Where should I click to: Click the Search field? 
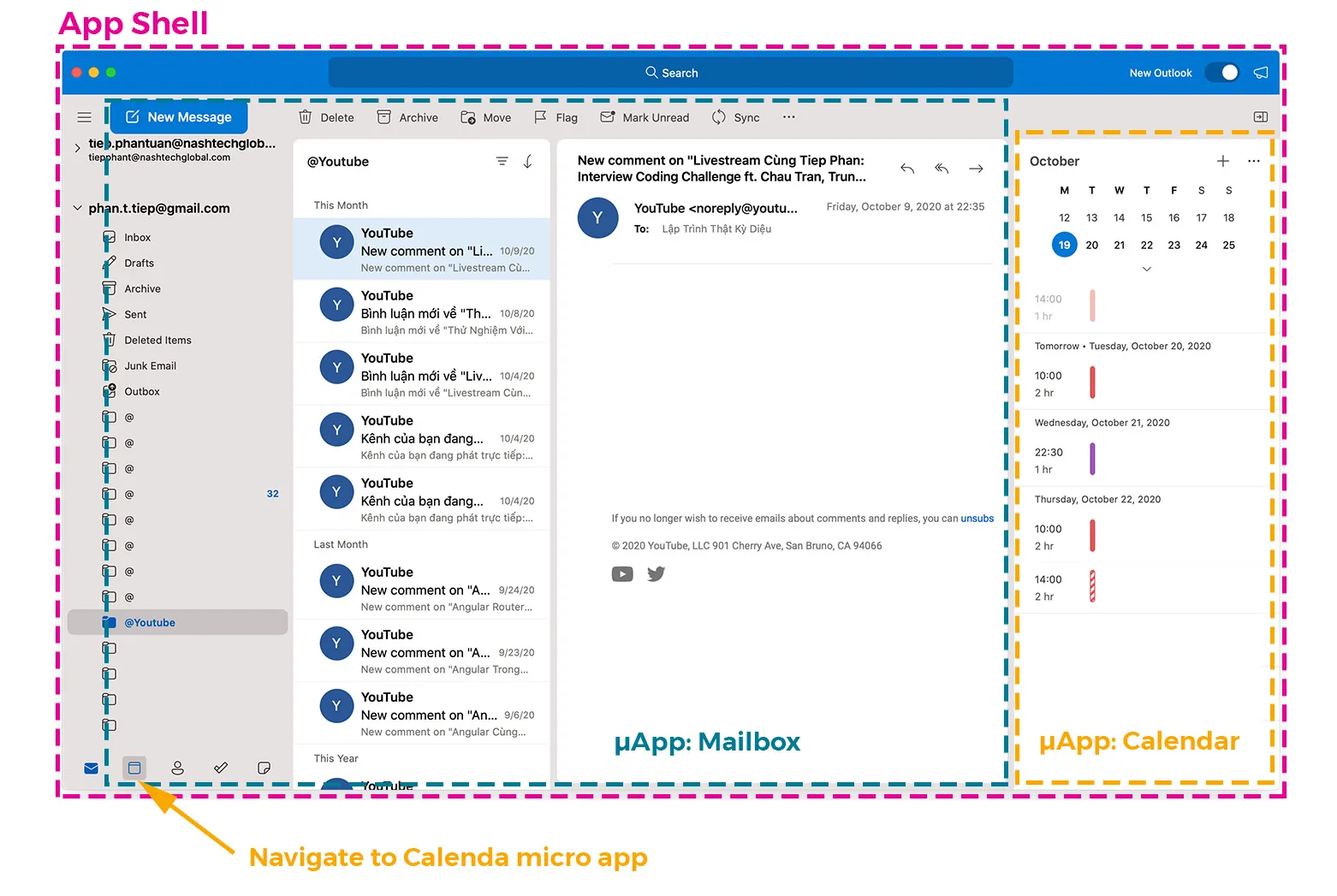(671, 73)
